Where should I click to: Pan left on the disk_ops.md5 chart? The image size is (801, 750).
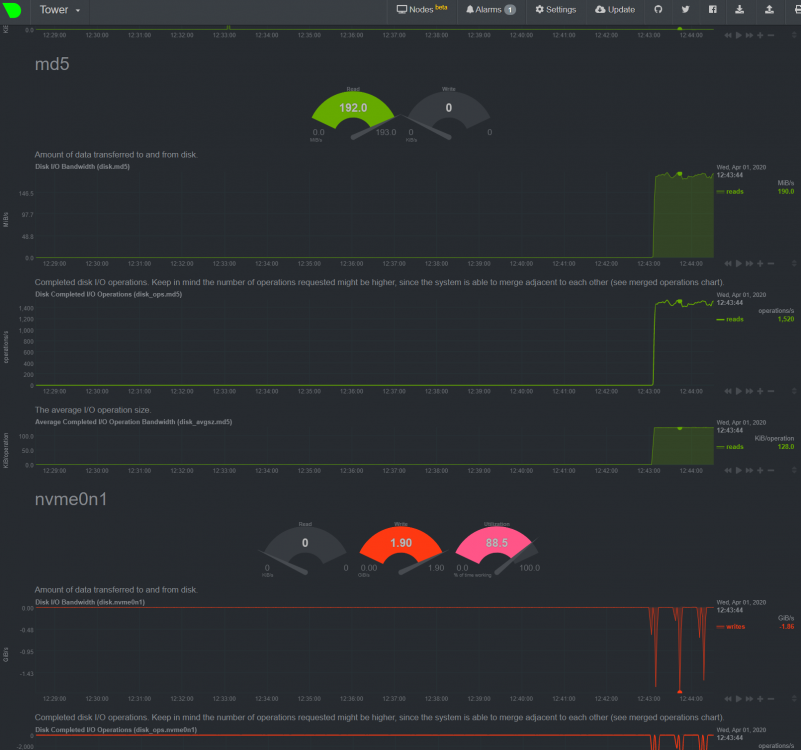tap(728, 391)
